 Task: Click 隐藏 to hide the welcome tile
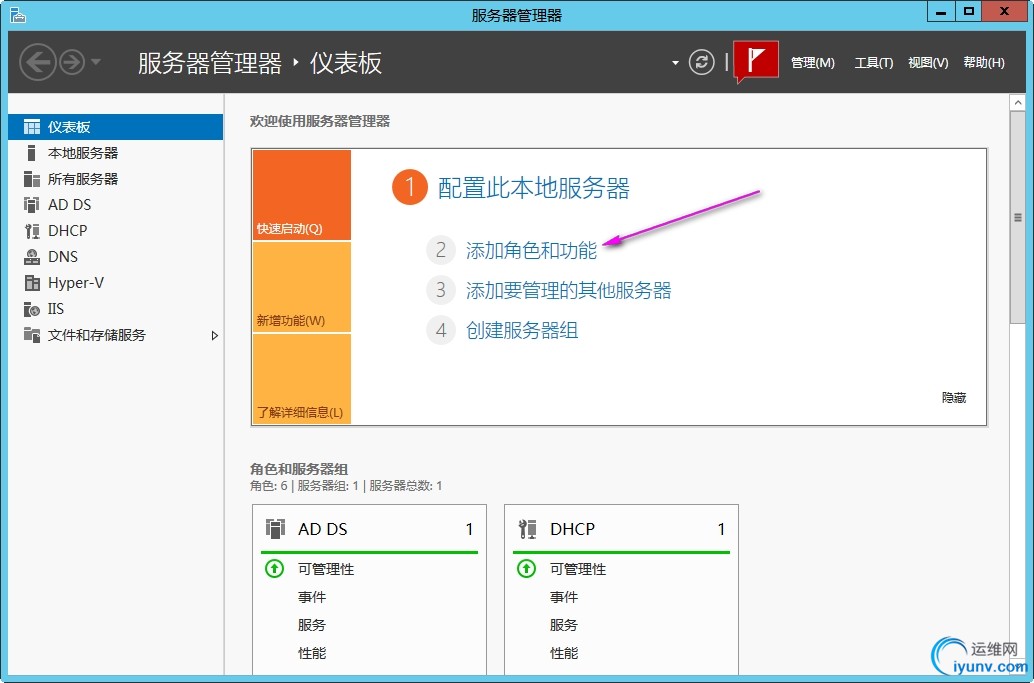[x=954, y=398]
